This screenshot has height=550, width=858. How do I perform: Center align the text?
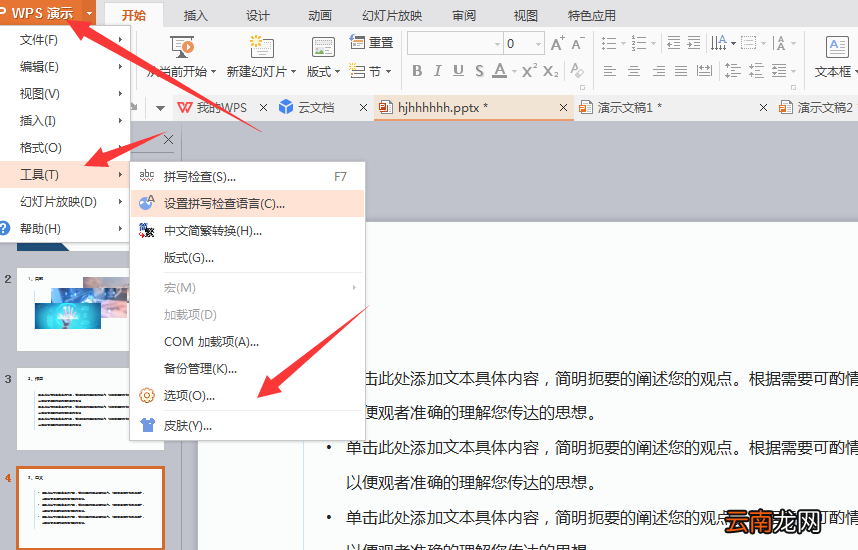tap(634, 71)
